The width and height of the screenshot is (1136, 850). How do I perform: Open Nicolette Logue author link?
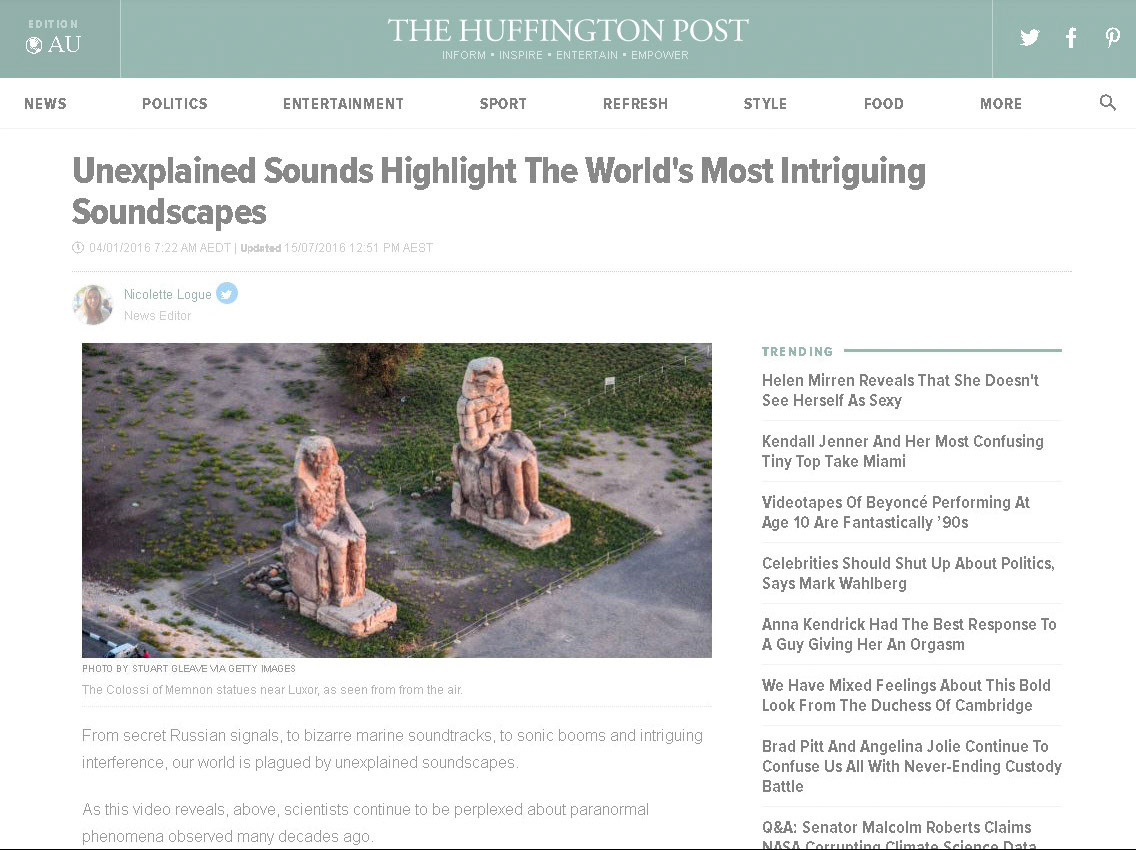[167, 294]
